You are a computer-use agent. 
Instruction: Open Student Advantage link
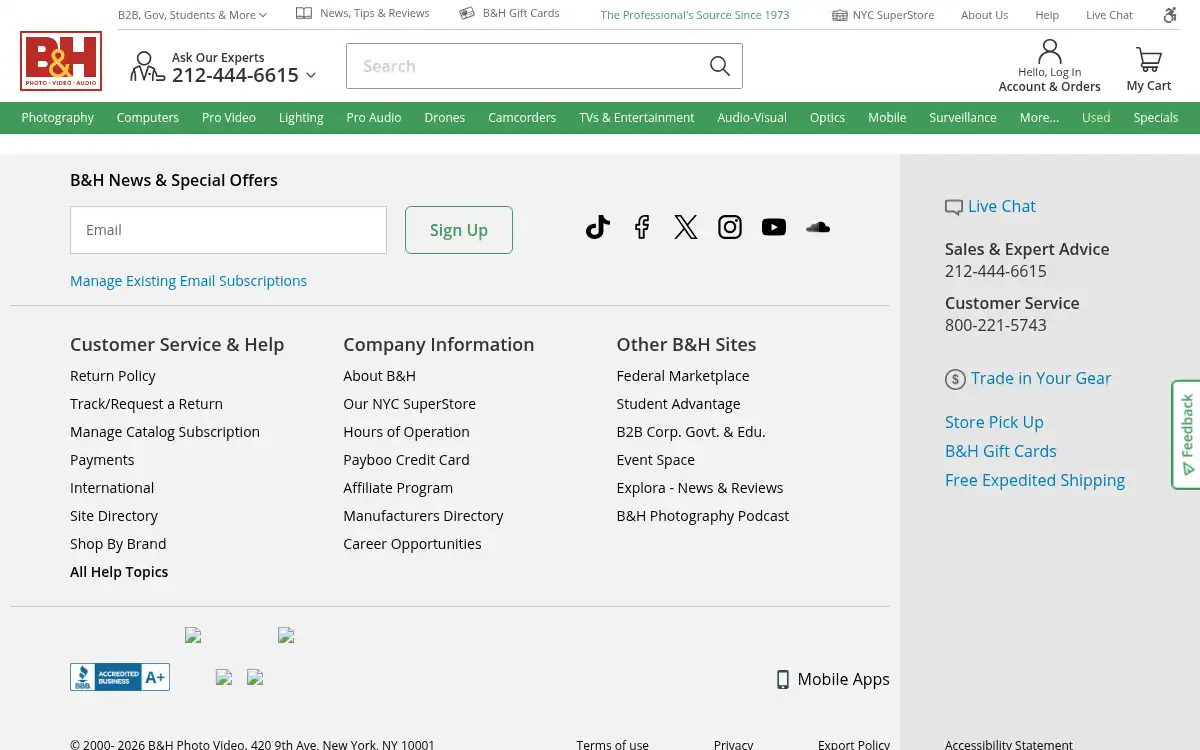tap(679, 404)
